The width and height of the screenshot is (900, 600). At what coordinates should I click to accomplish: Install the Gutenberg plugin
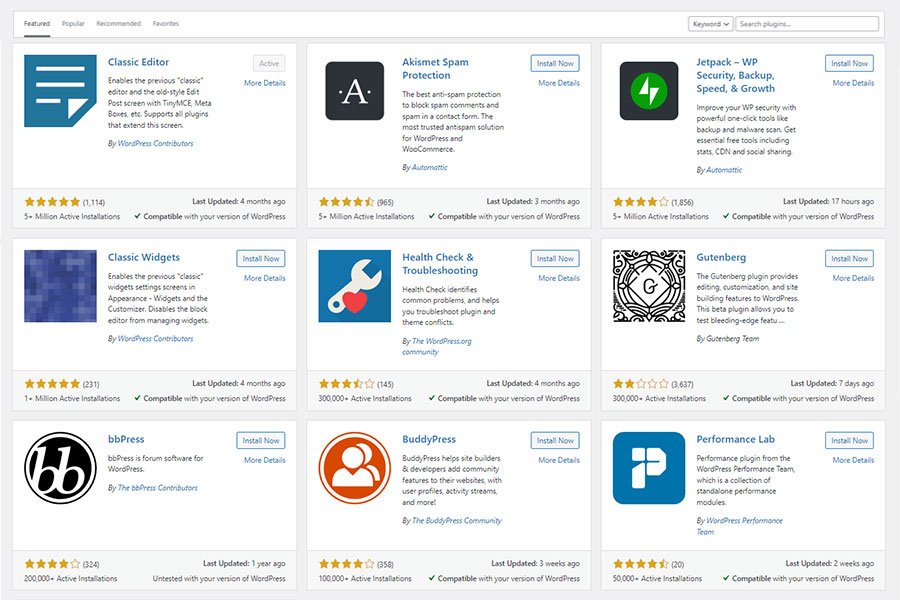(849, 258)
